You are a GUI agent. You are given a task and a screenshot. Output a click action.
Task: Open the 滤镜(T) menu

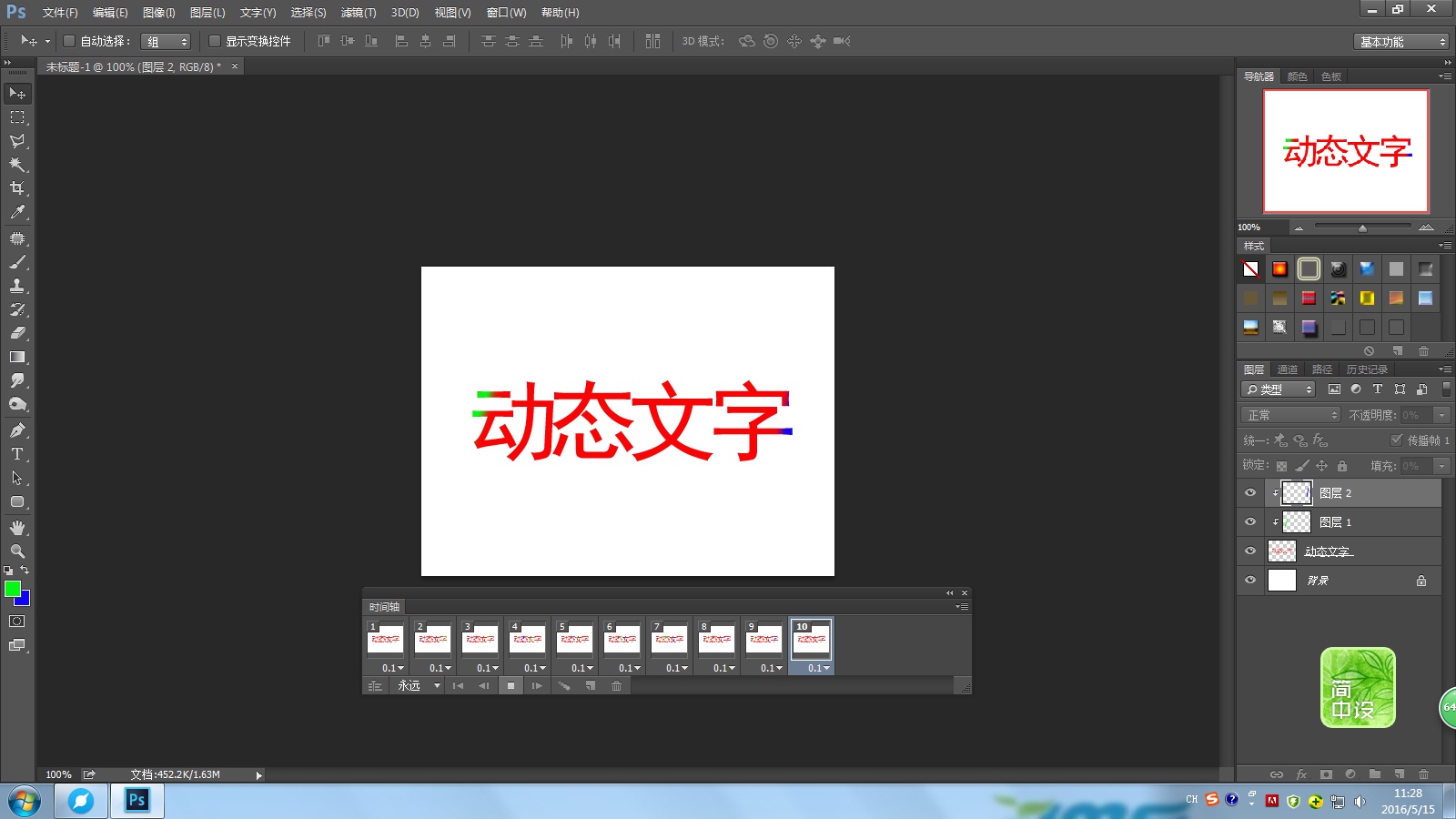coord(359,13)
